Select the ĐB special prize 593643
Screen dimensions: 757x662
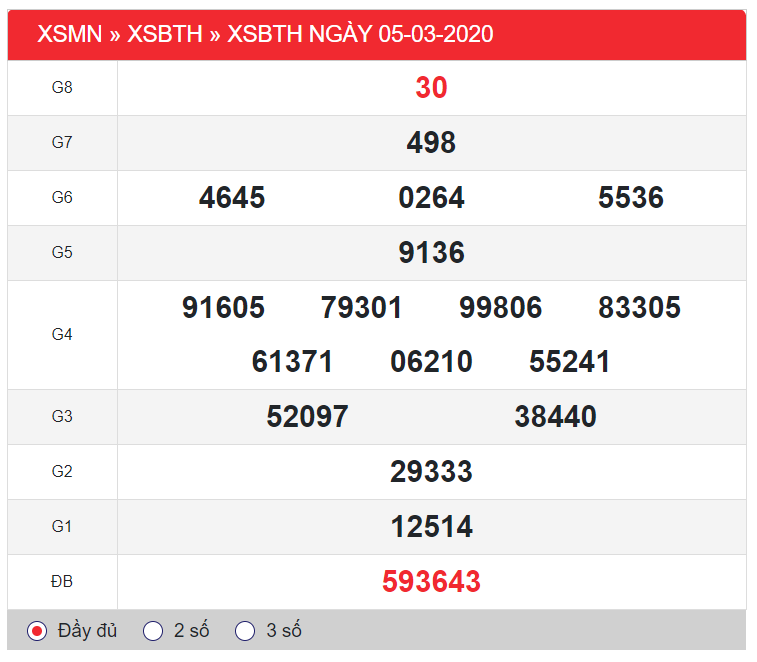click(x=431, y=582)
